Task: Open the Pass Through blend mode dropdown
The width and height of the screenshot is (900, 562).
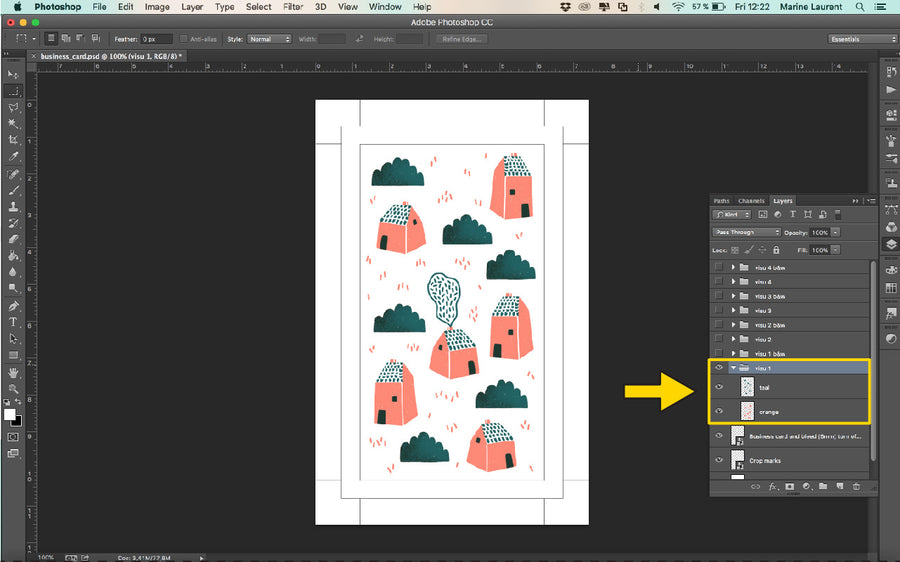Action: point(746,232)
